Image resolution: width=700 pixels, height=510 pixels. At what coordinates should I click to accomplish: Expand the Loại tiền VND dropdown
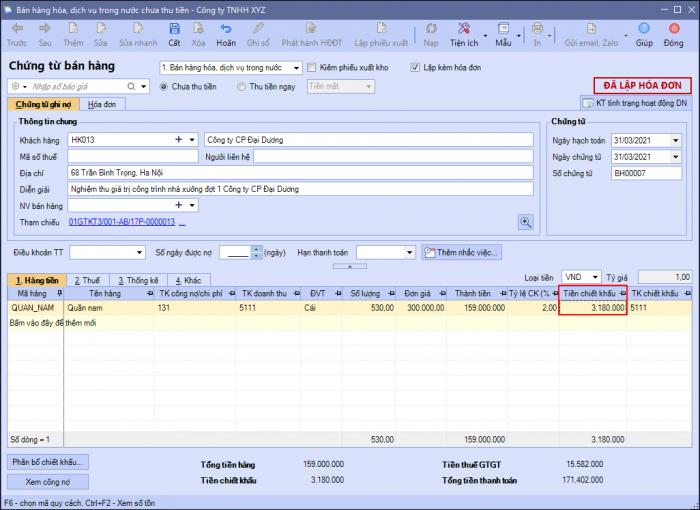click(x=595, y=277)
